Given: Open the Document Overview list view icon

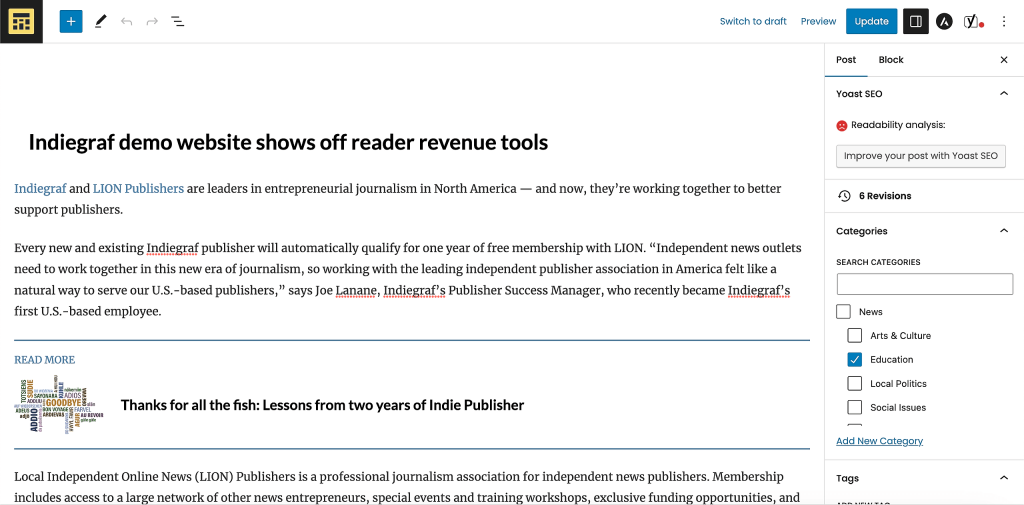Looking at the screenshot, I should coord(178,21).
